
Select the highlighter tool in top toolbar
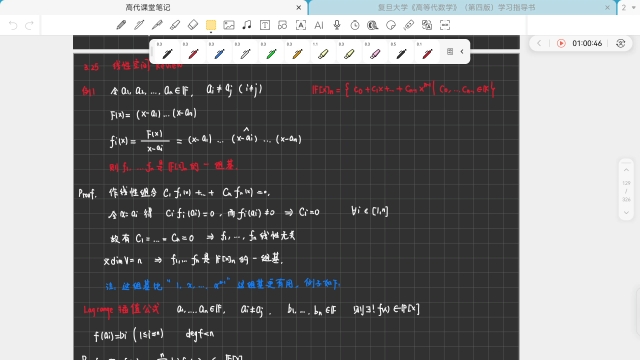[x=175, y=25]
